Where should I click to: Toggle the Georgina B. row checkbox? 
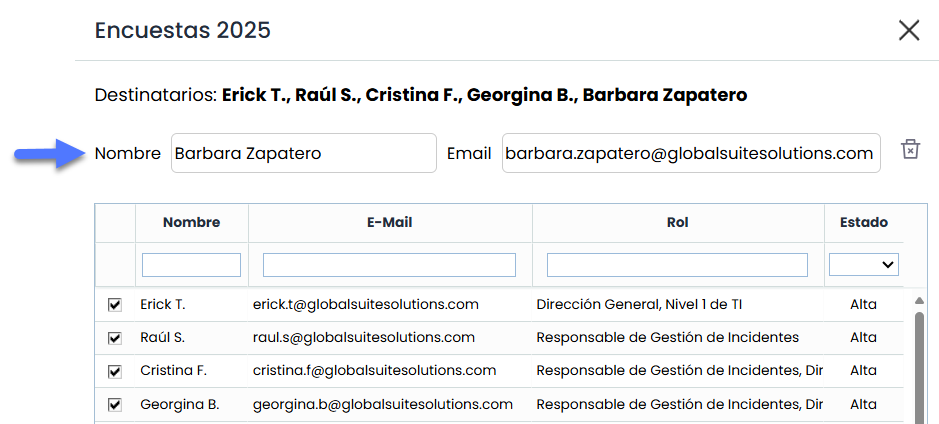(x=115, y=405)
